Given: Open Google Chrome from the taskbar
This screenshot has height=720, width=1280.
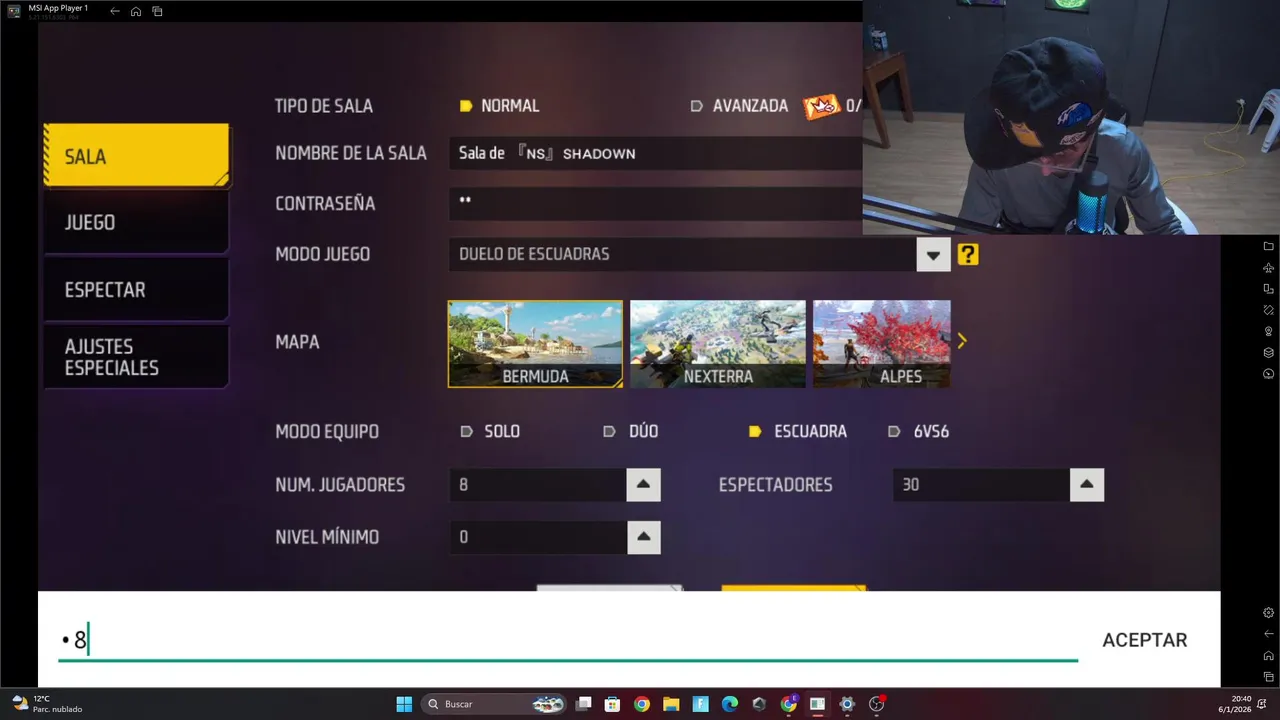Looking at the screenshot, I should [642, 704].
